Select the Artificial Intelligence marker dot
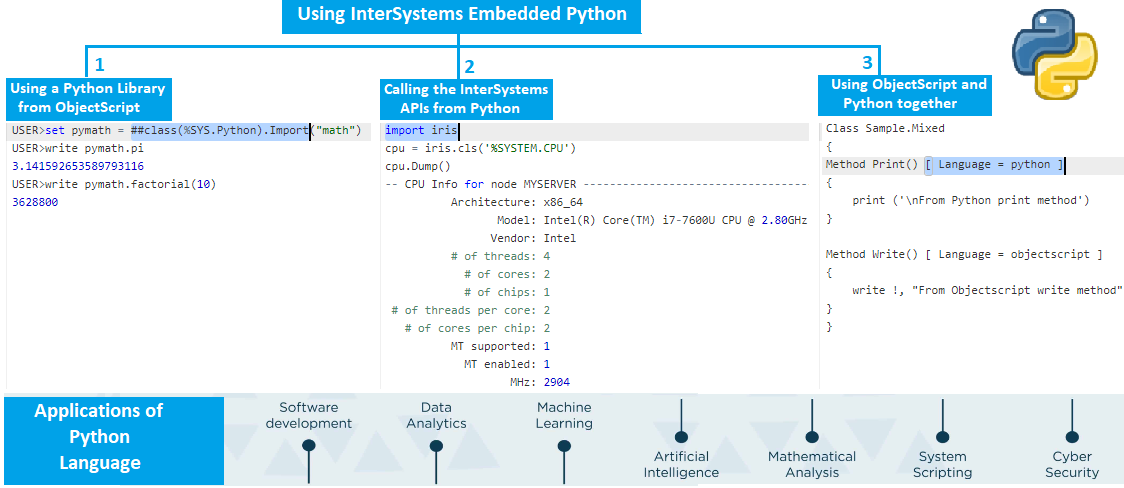 coord(680,437)
